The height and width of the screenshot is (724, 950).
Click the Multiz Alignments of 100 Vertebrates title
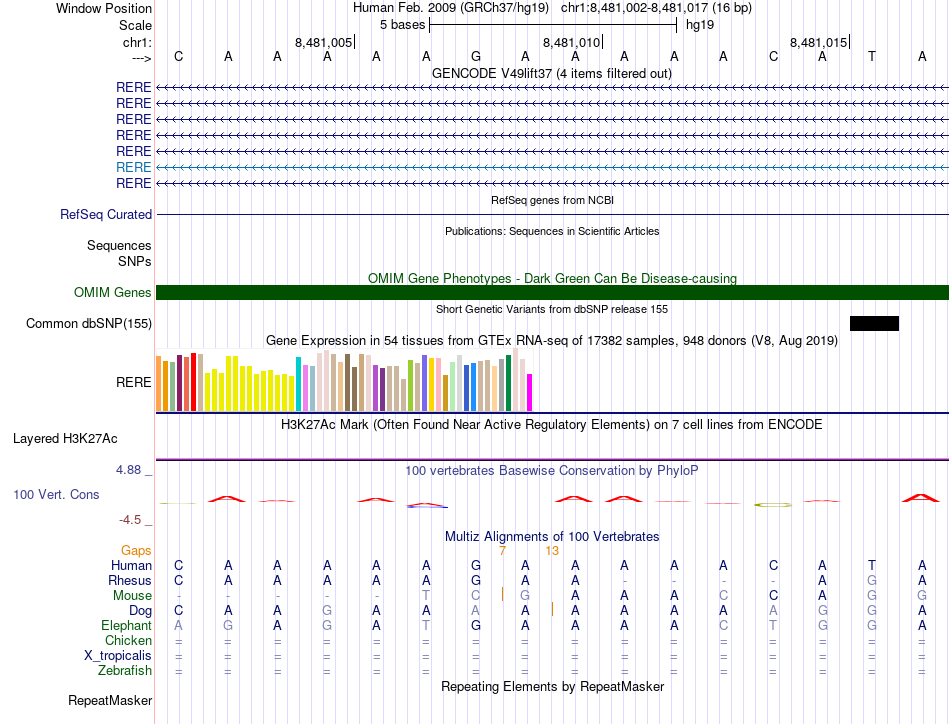[552, 537]
